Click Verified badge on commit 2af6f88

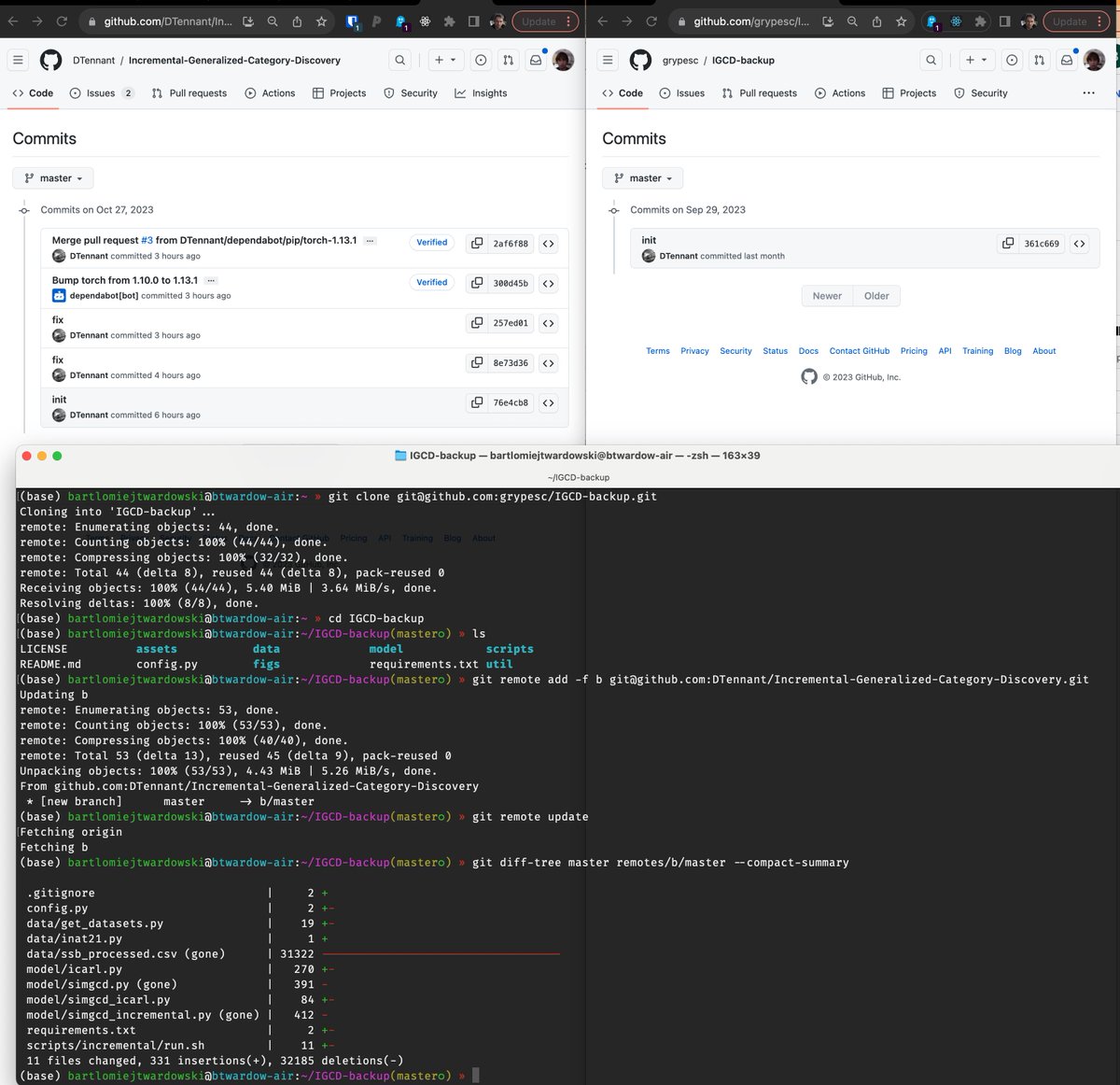(432, 242)
